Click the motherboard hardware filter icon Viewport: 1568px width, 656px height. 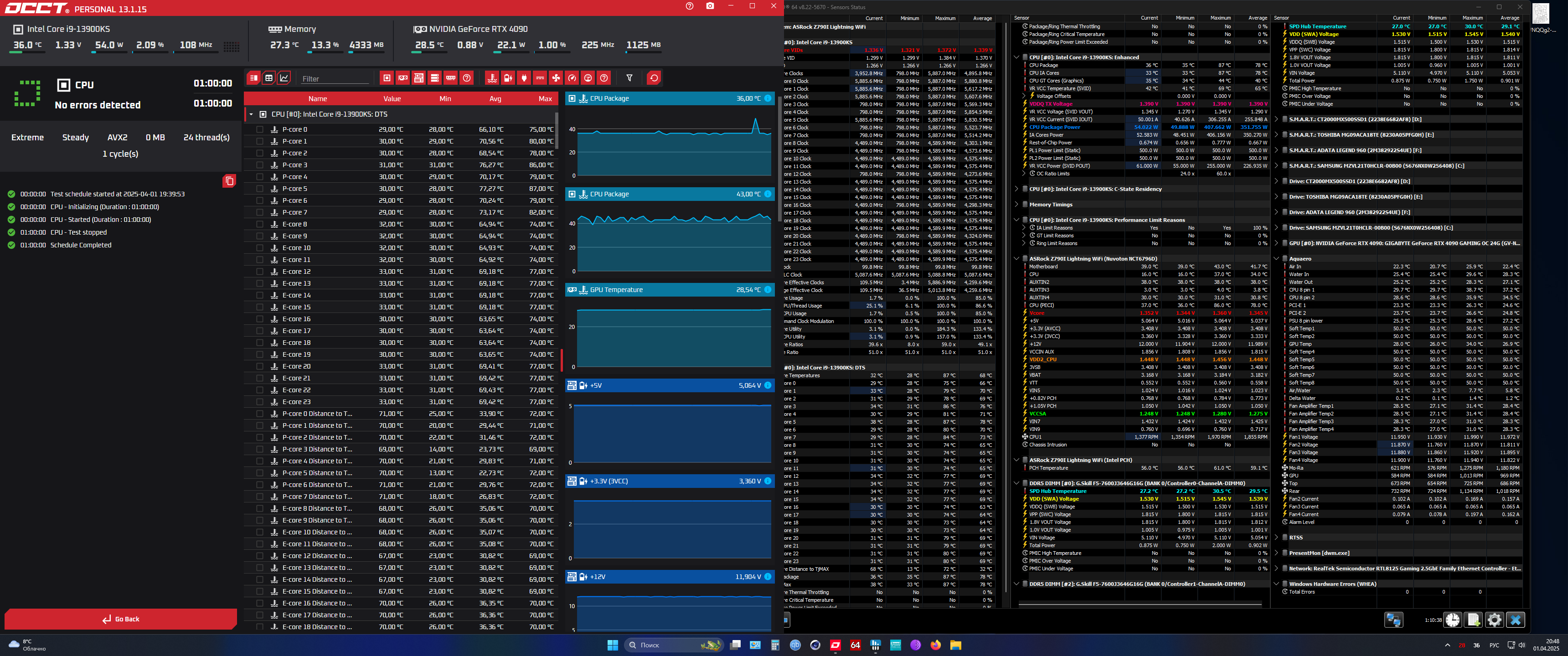tap(418, 78)
